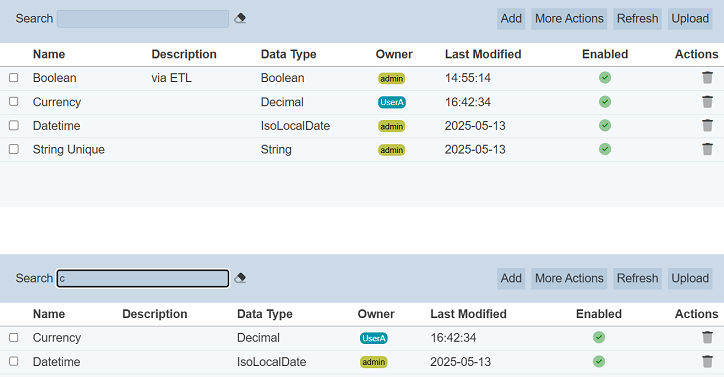Click the eraser icon beside the empty search field

(x=240, y=18)
